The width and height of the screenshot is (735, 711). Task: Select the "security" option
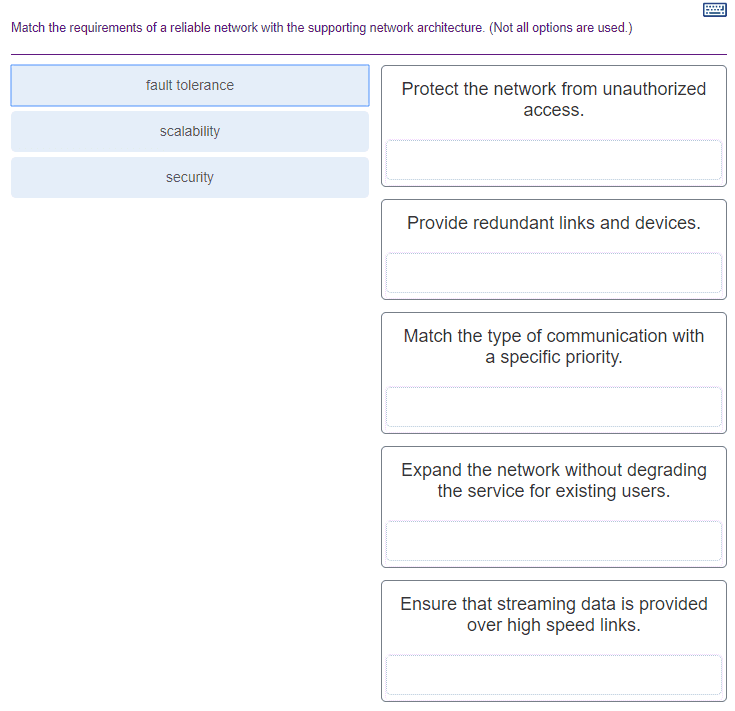click(190, 178)
